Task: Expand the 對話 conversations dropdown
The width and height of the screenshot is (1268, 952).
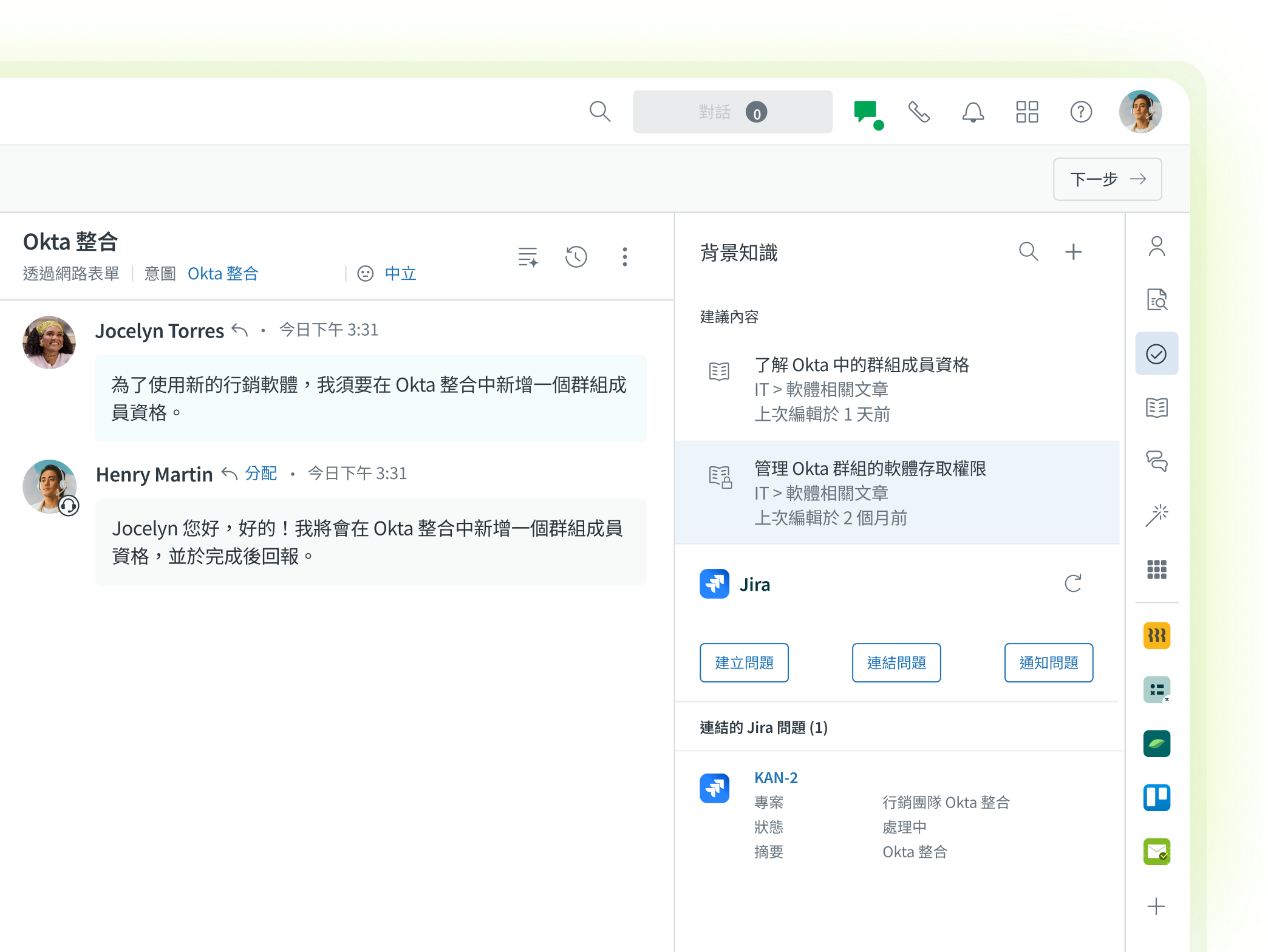Action: click(732, 111)
